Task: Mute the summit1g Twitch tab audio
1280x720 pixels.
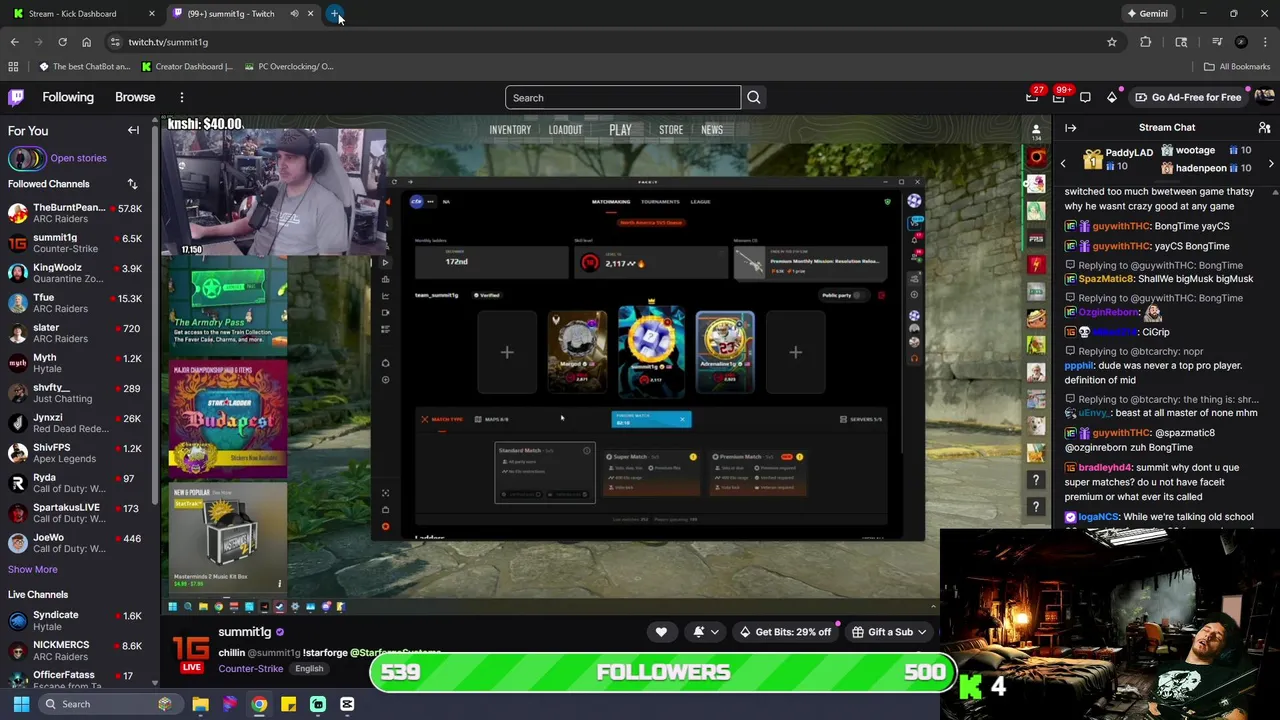Action: pos(294,14)
